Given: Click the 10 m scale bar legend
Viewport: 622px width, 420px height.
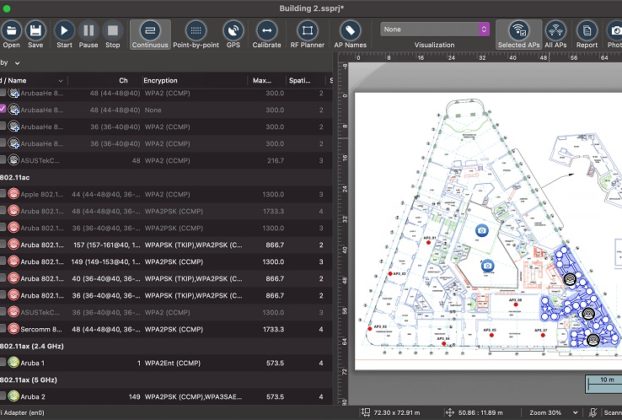Looking at the screenshot, I should click(604, 384).
